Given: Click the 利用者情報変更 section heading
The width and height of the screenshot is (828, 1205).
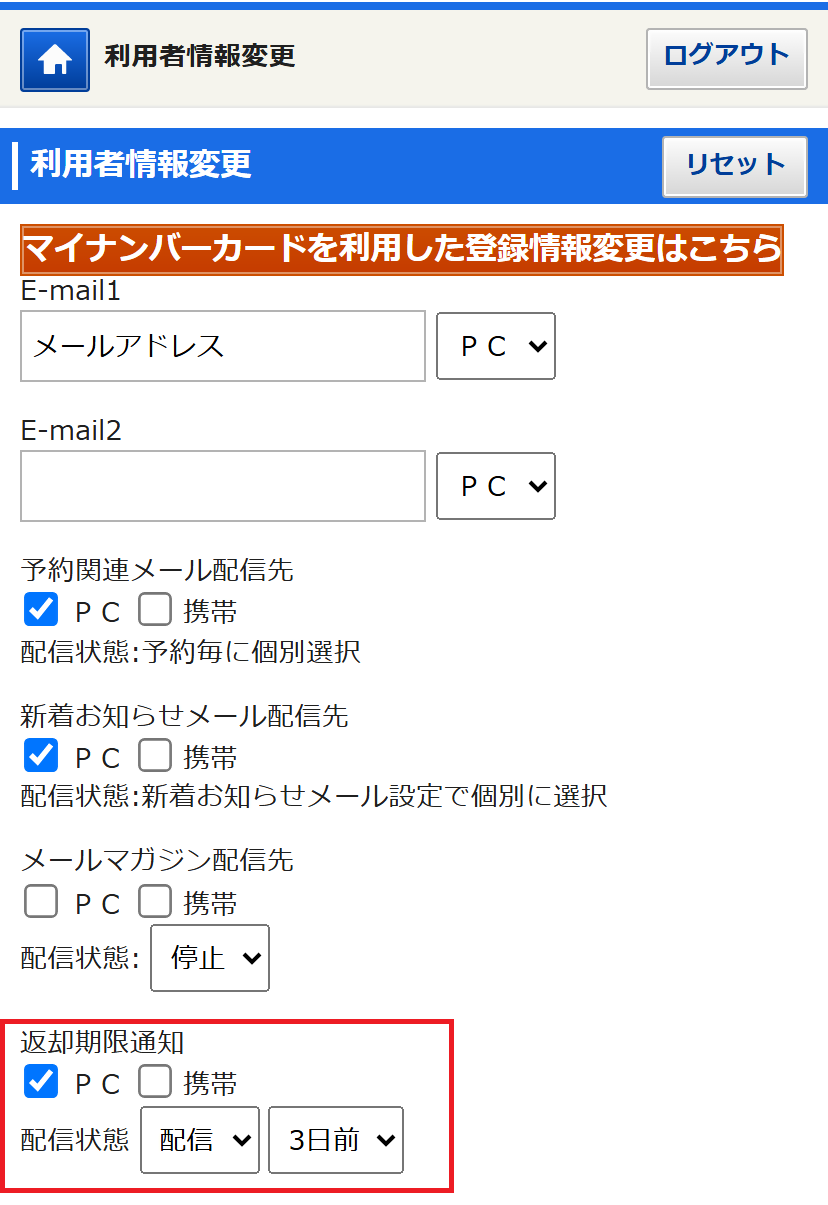Looking at the screenshot, I should [141, 164].
